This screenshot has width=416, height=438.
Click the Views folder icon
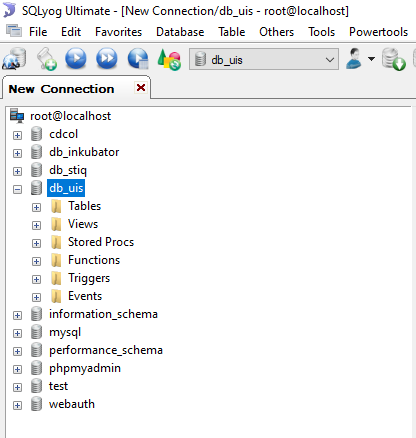[x=56, y=224]
